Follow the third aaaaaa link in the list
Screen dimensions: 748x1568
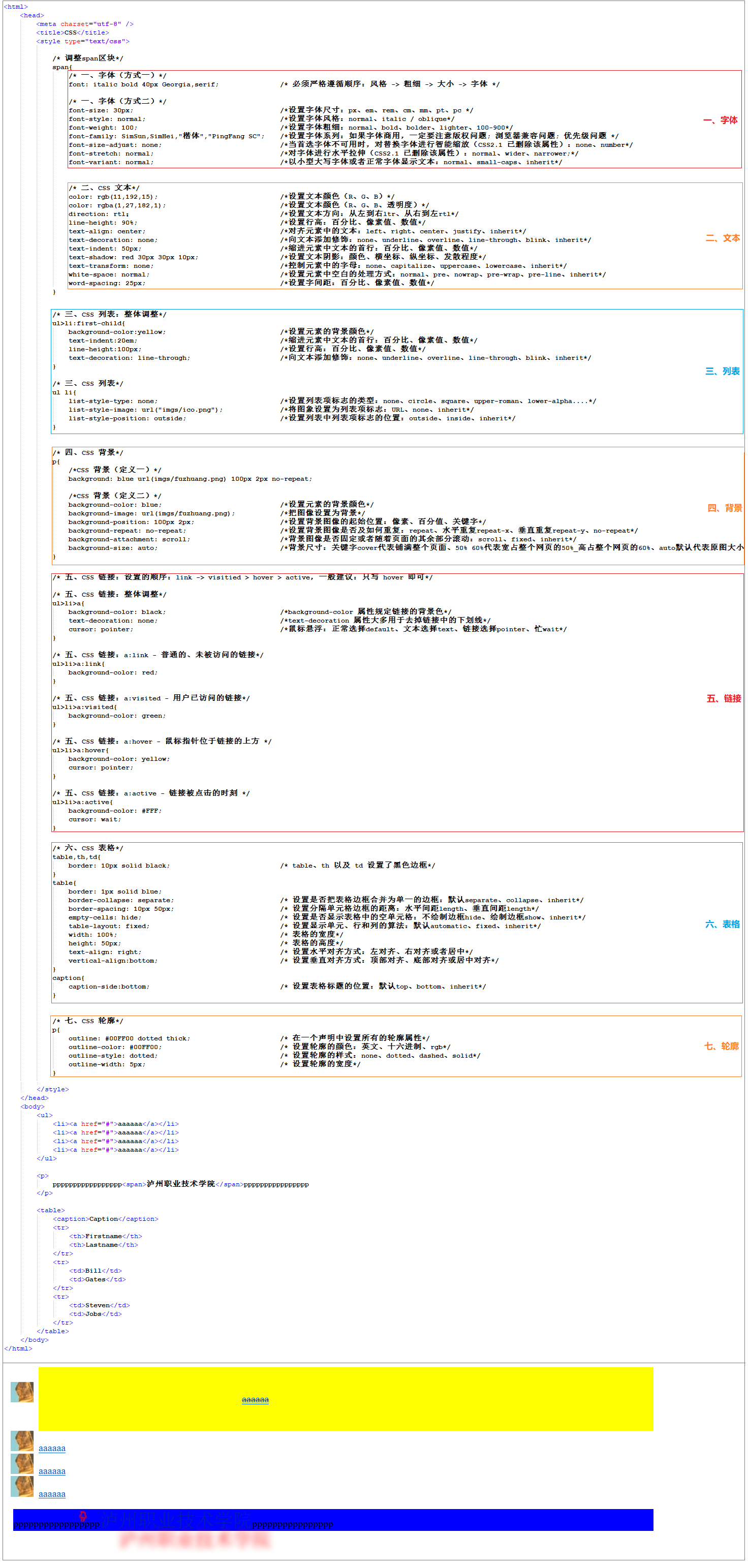pyautogui.click(x=52, y=1471)
